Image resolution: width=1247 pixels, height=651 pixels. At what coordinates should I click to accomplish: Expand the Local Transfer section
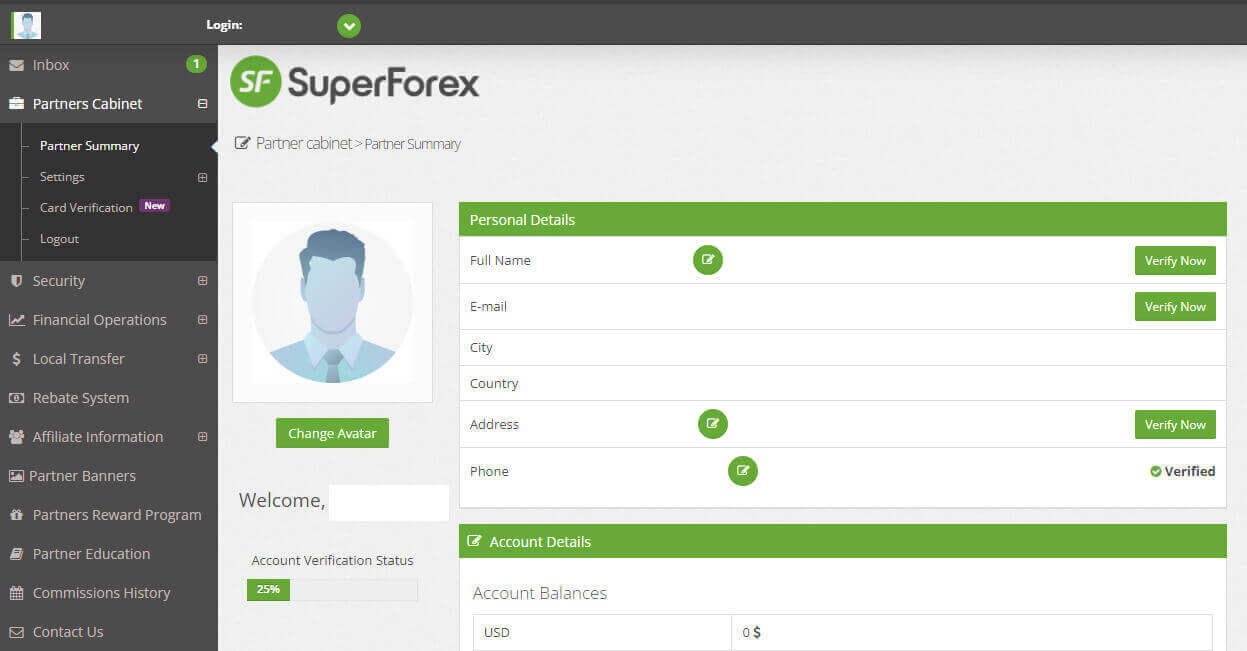203,359
